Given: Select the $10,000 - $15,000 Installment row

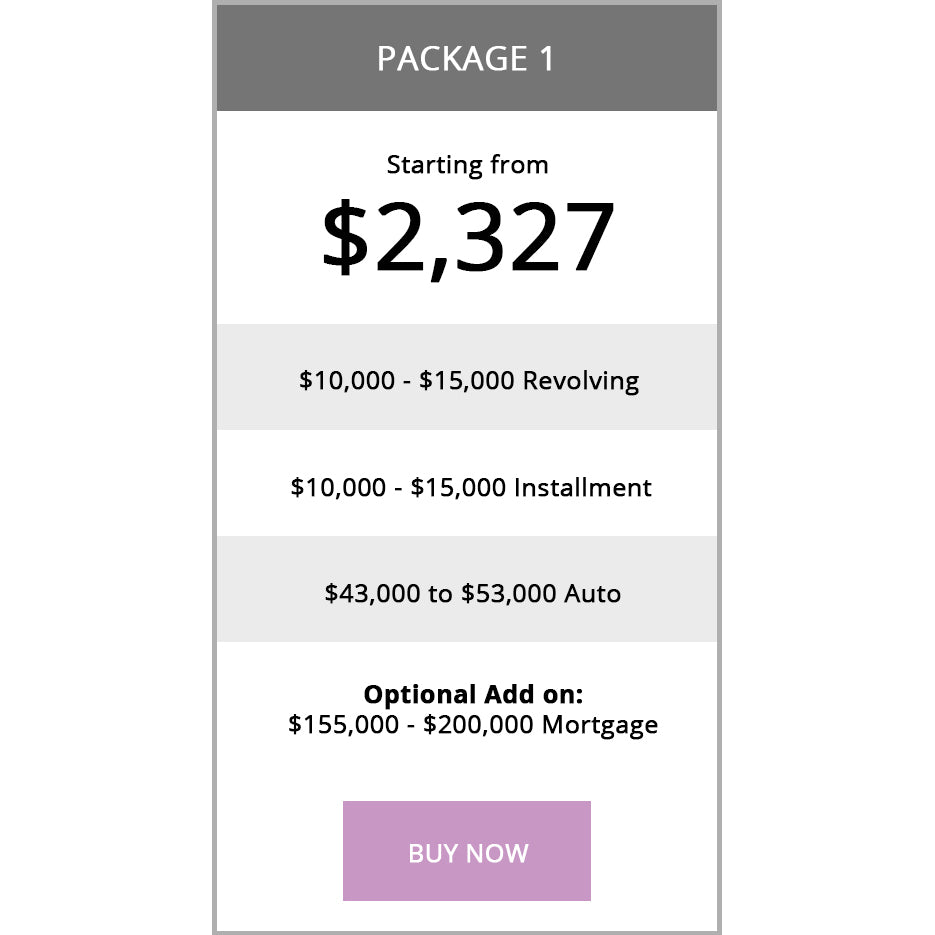Looking at the screenshot, I should pos(469,487).
